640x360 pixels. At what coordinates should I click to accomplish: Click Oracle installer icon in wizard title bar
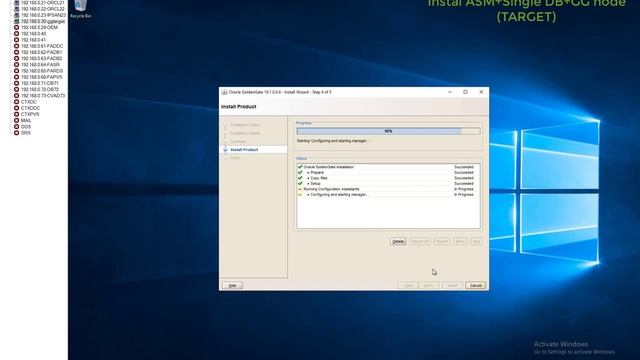pyautogui.click(x=224, y=92)
